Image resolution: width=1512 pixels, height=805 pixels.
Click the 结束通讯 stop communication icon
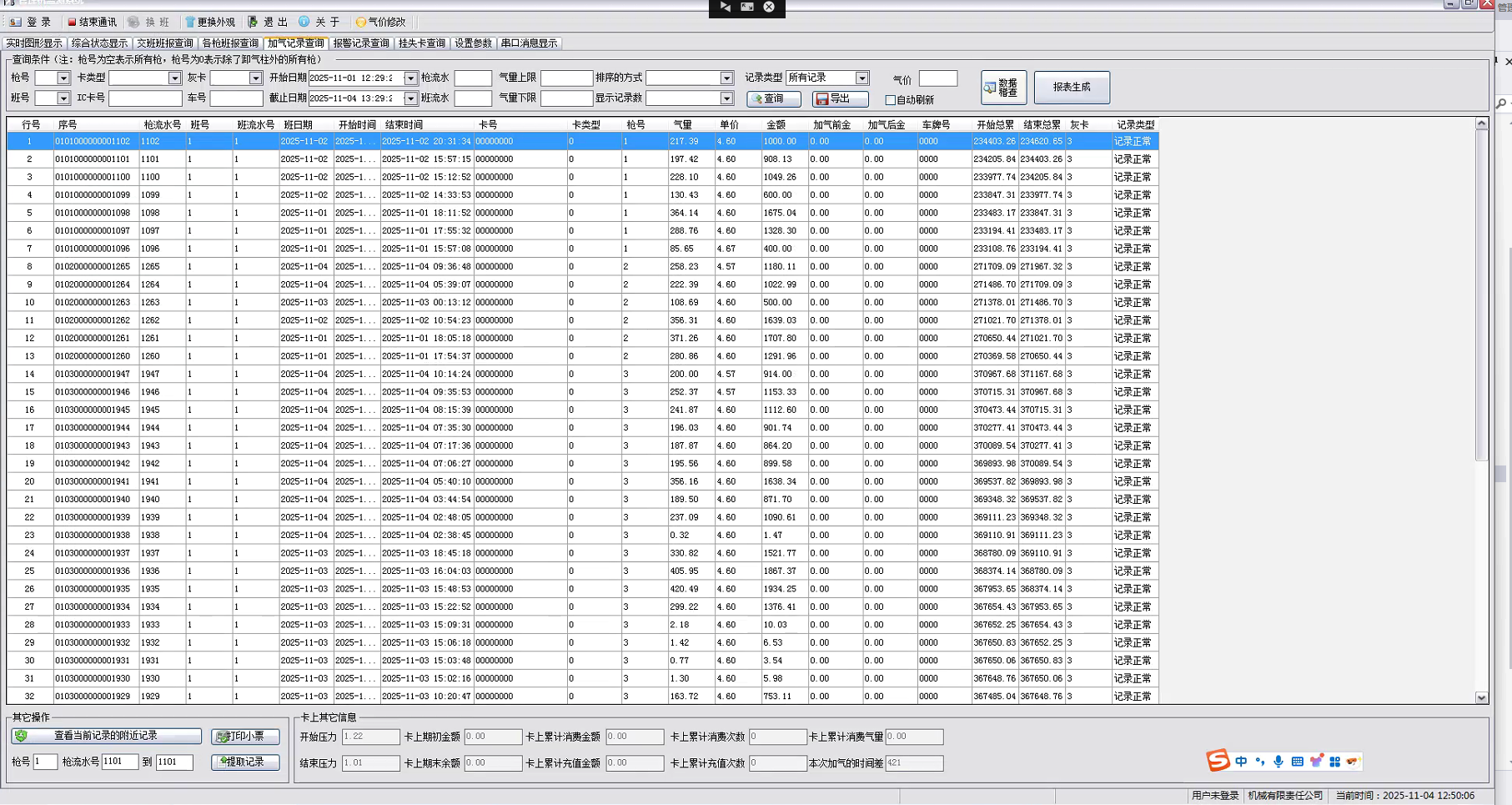click(73, 22)
